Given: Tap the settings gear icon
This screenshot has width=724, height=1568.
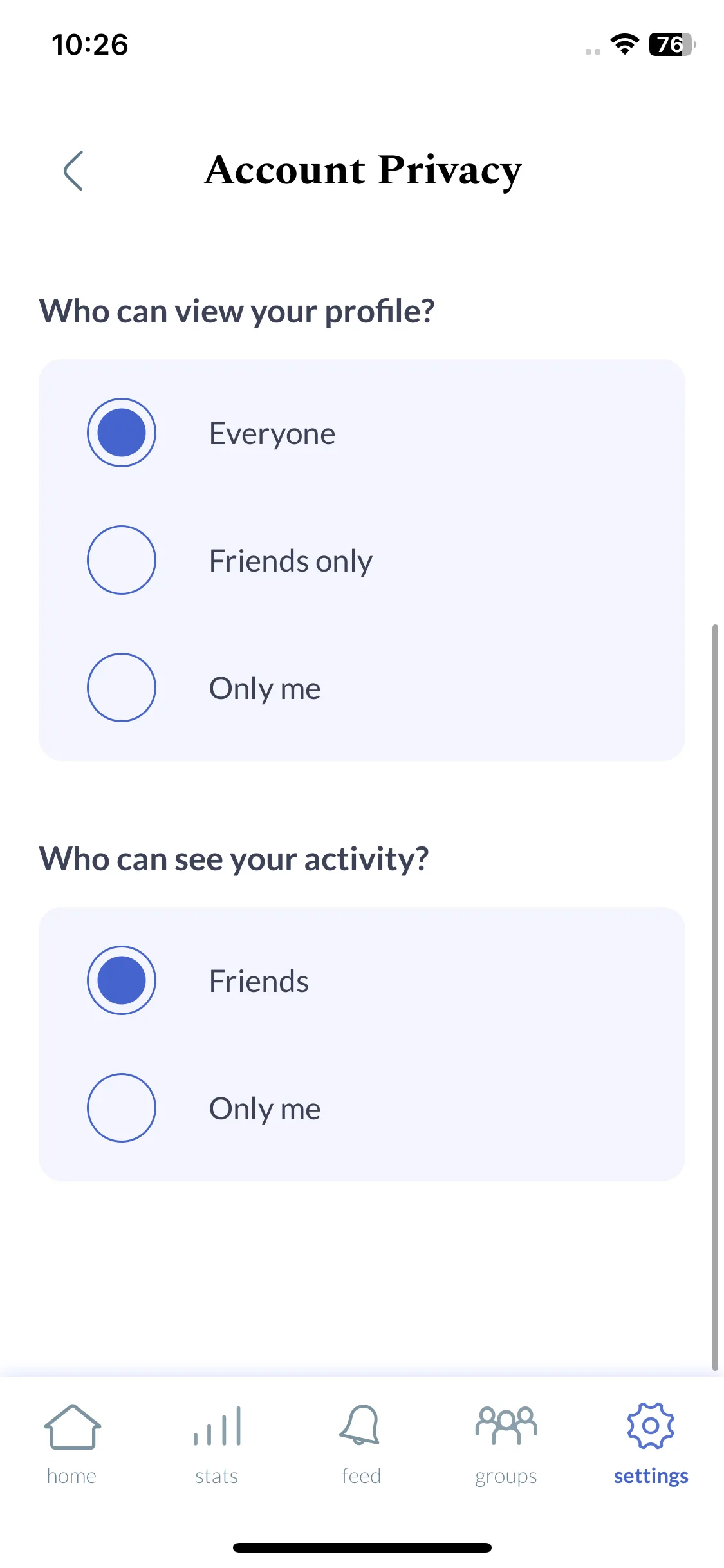Looking at the screenshot, I should click(651, 1426).
